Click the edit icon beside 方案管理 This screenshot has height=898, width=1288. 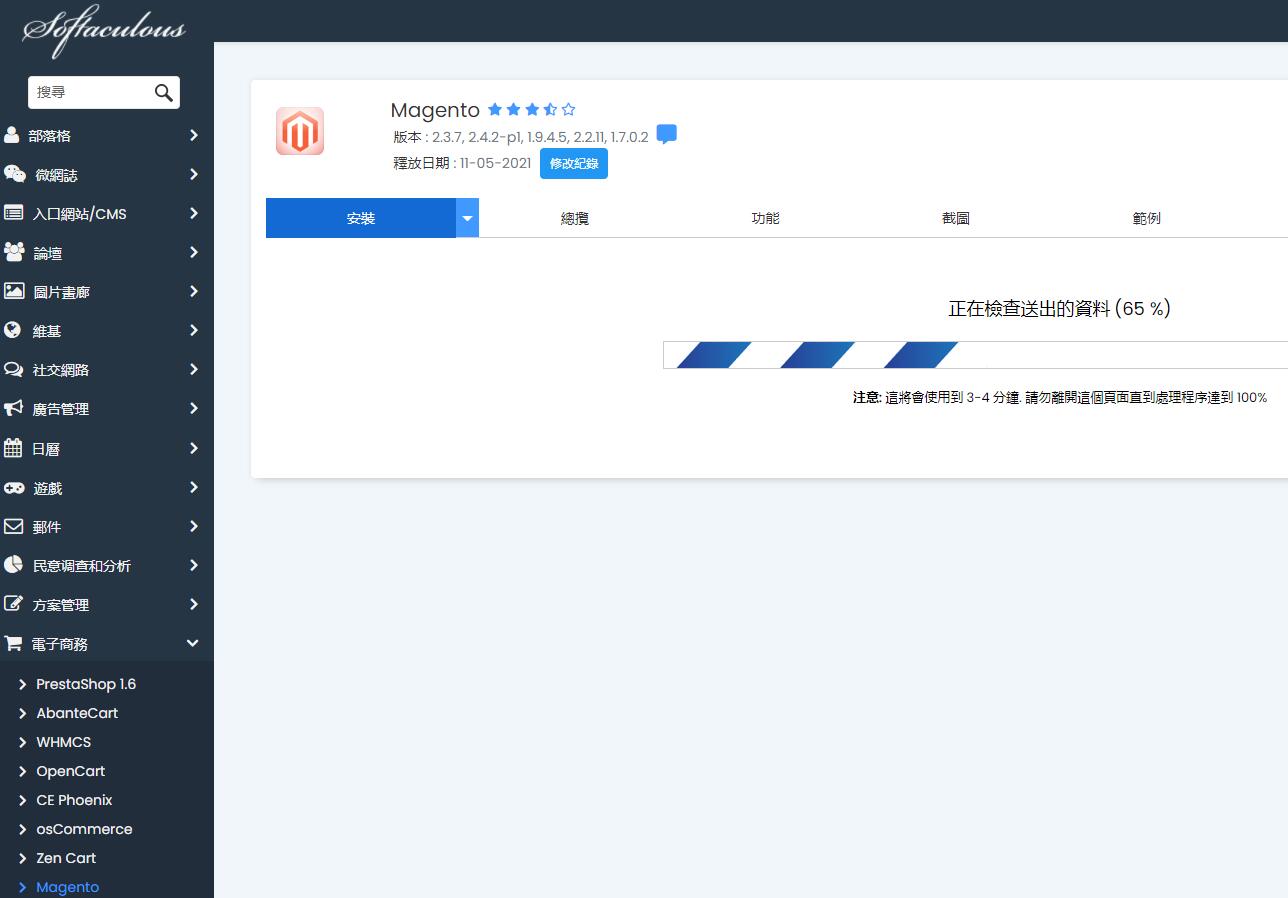[x=13, y=604]
